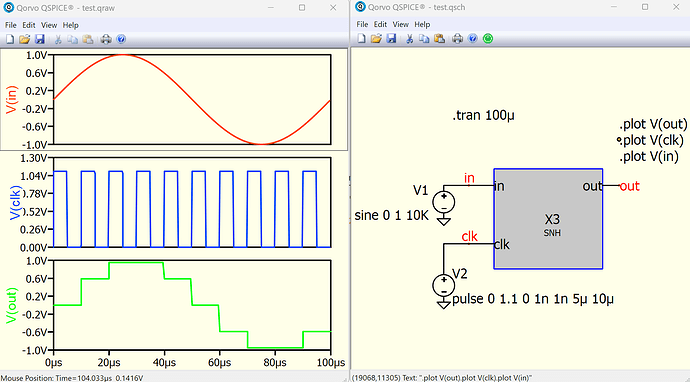
Task: Click the New file icon in waveform window
Action: pyautogui.click(x=10, y=39)
